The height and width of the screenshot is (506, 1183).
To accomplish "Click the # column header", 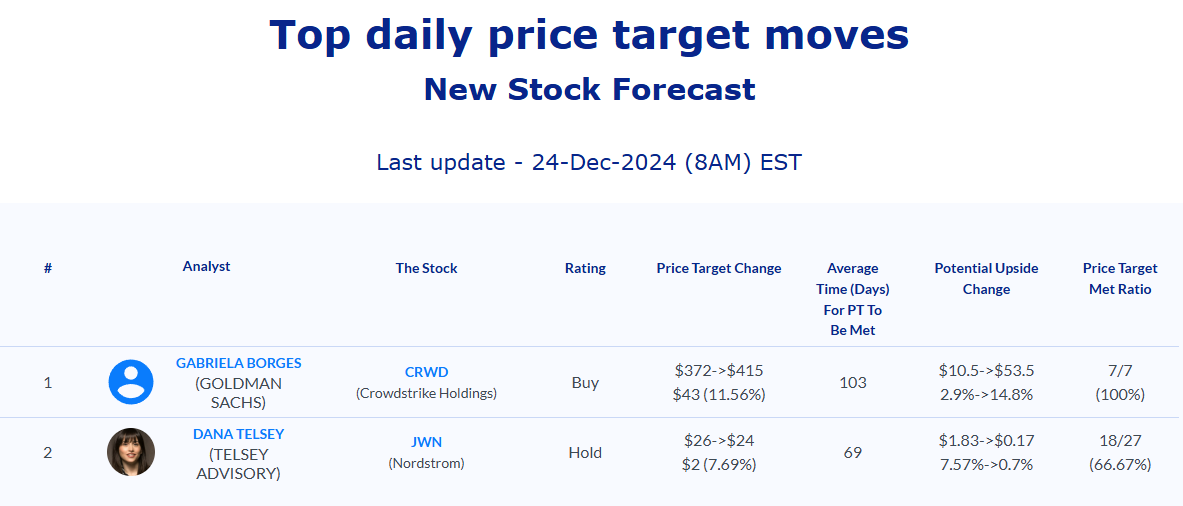I will [x=48, y=268].
